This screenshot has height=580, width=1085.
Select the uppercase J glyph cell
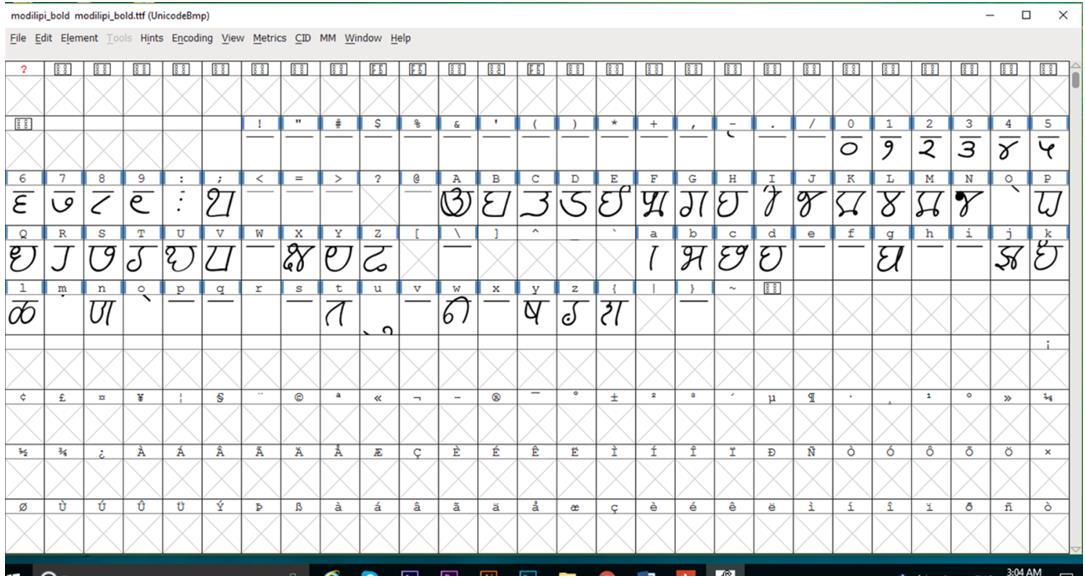click(x=812, y=204)
